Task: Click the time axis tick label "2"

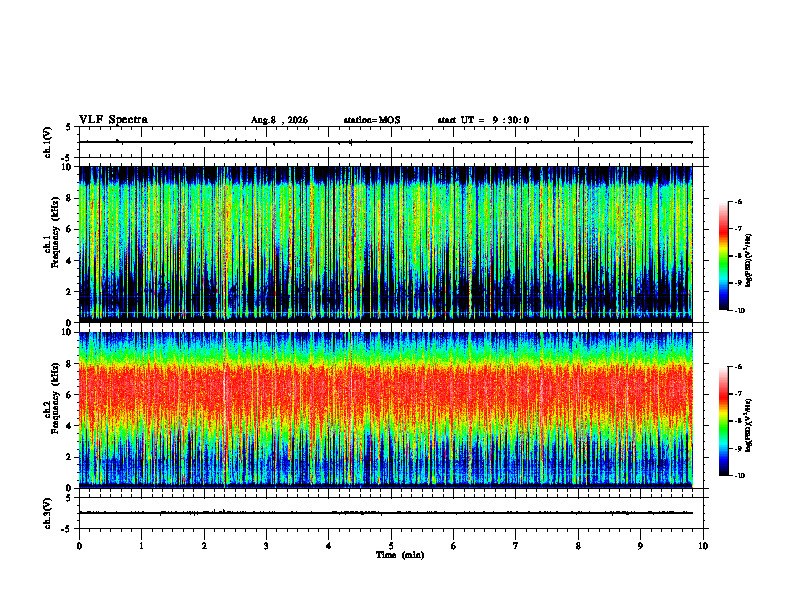Action: tap(204, 546)
